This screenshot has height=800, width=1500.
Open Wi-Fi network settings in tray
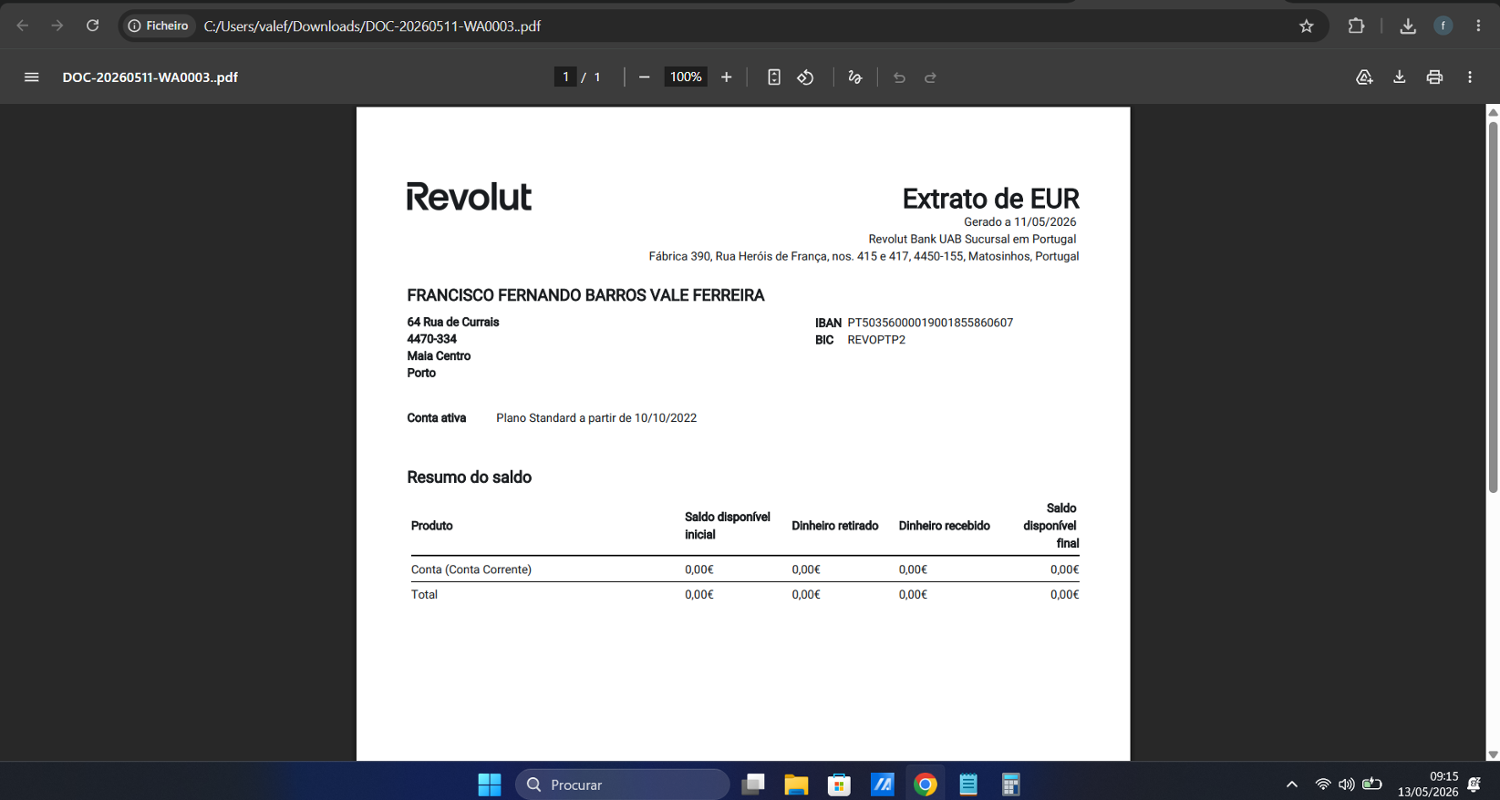point(1323,784)
